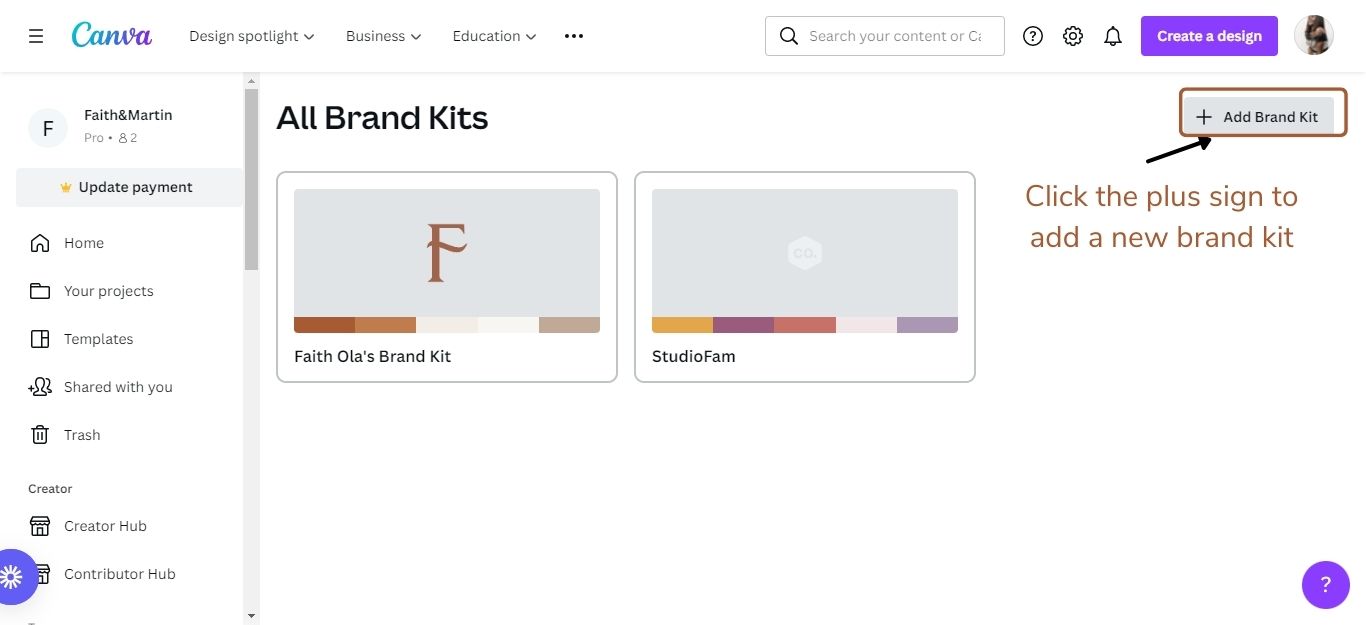Viewport: 1366px width, 625px height.
Task: Click Faith&Martin team name
Action: click(128, 115)
